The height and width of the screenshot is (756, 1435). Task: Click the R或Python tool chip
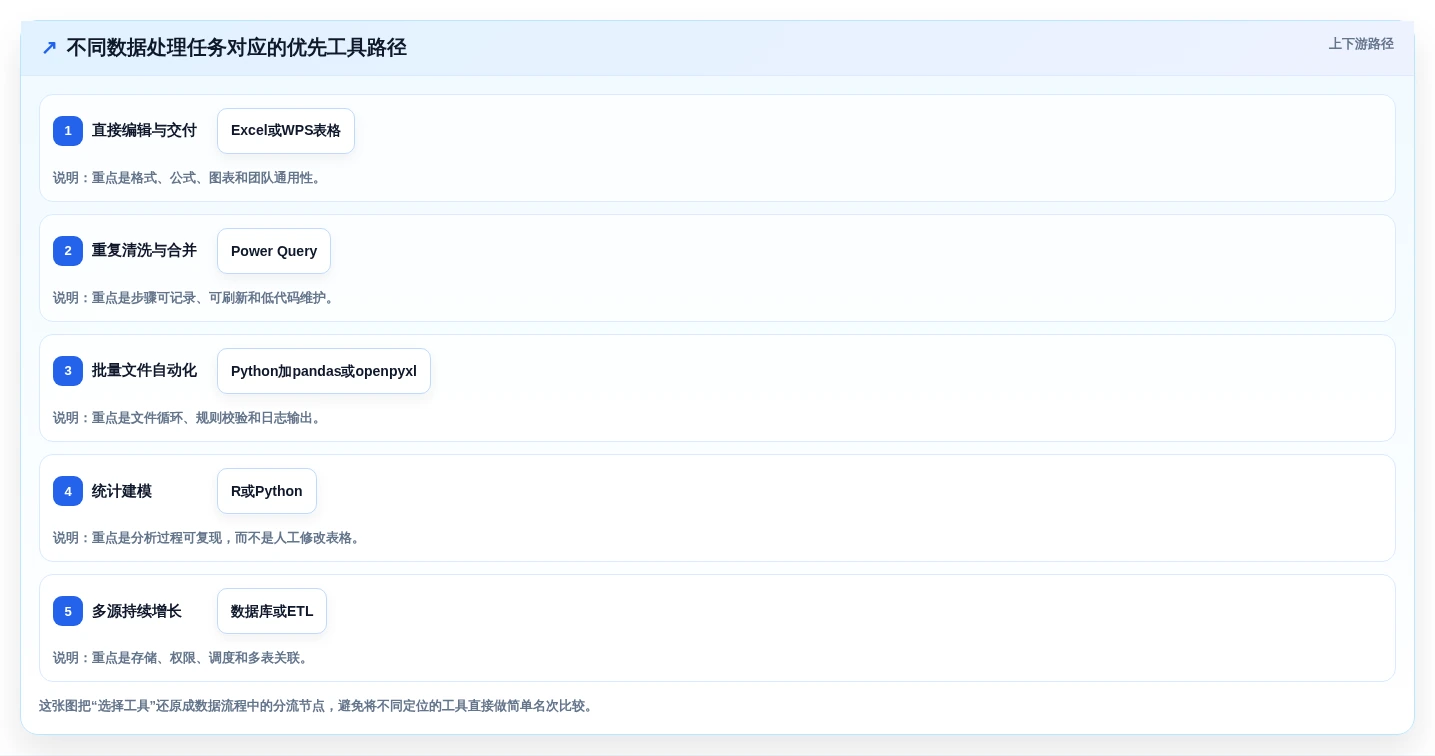267,491
